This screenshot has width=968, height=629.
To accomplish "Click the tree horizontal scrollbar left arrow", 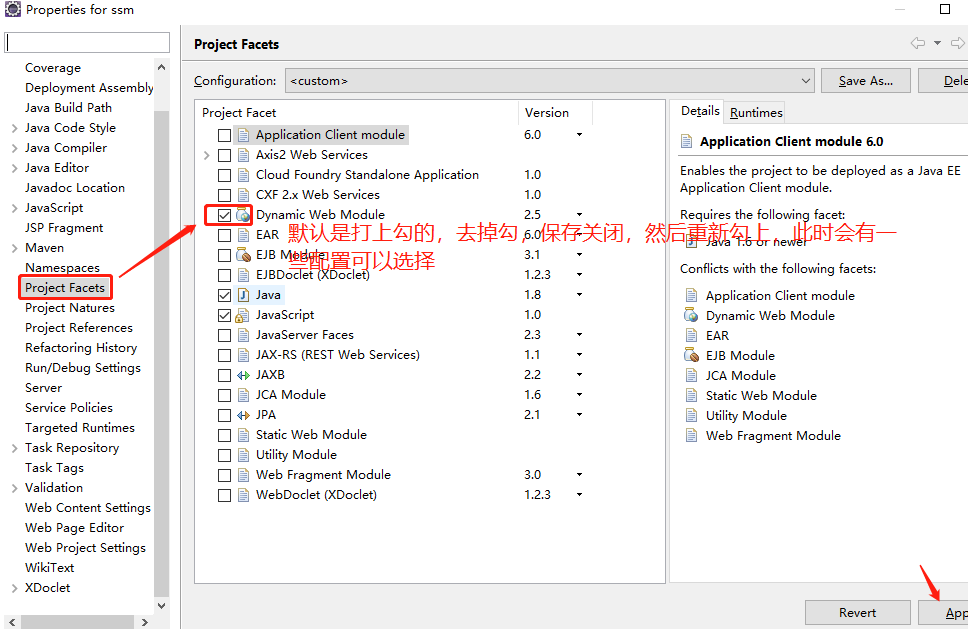I will coord(12,622).
